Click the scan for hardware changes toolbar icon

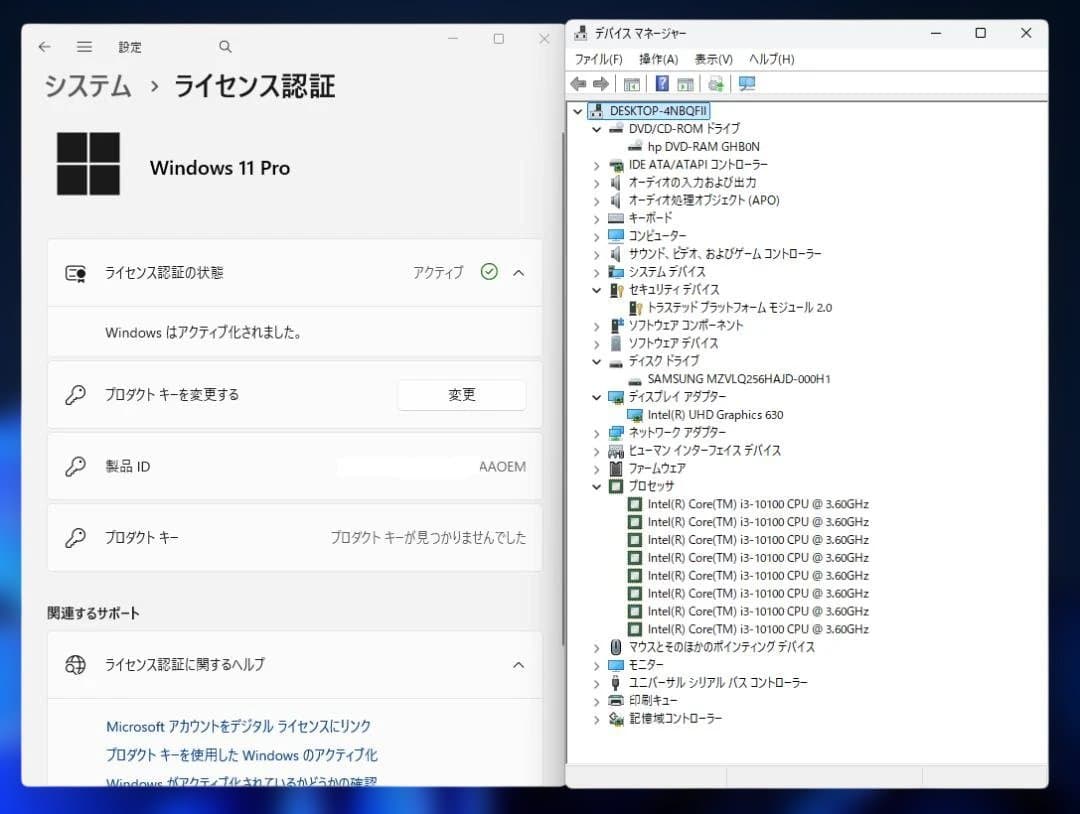click(715, 84)
